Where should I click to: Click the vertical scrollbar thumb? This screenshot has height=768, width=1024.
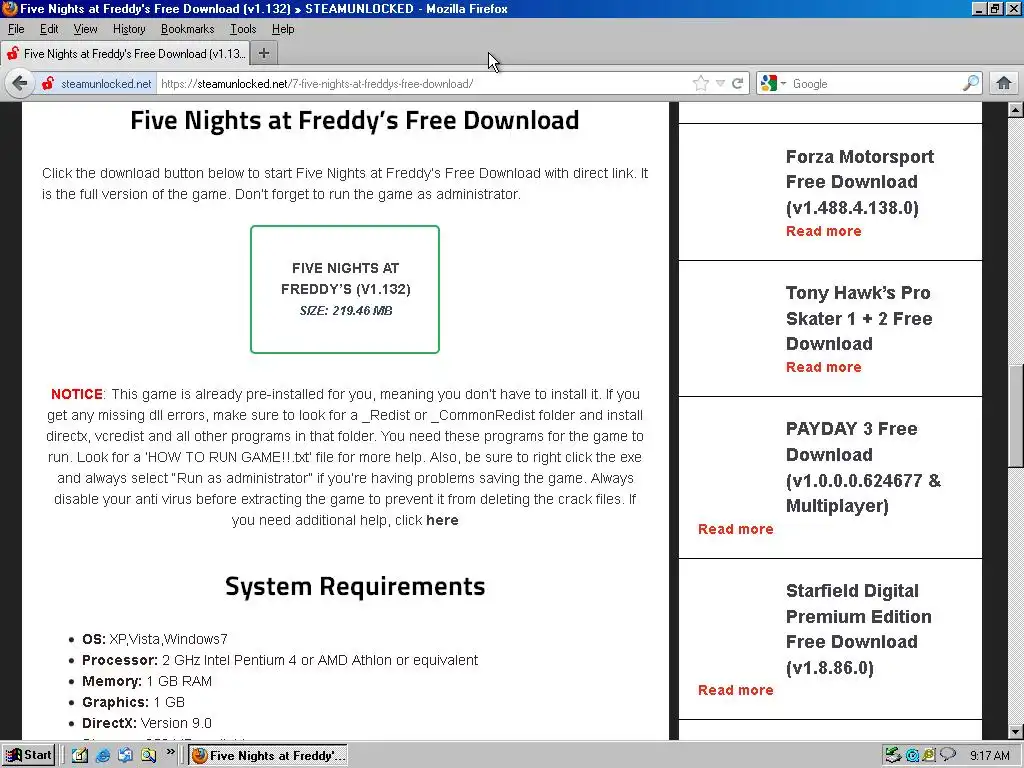pyautogui.click(x=1016, y=415)
